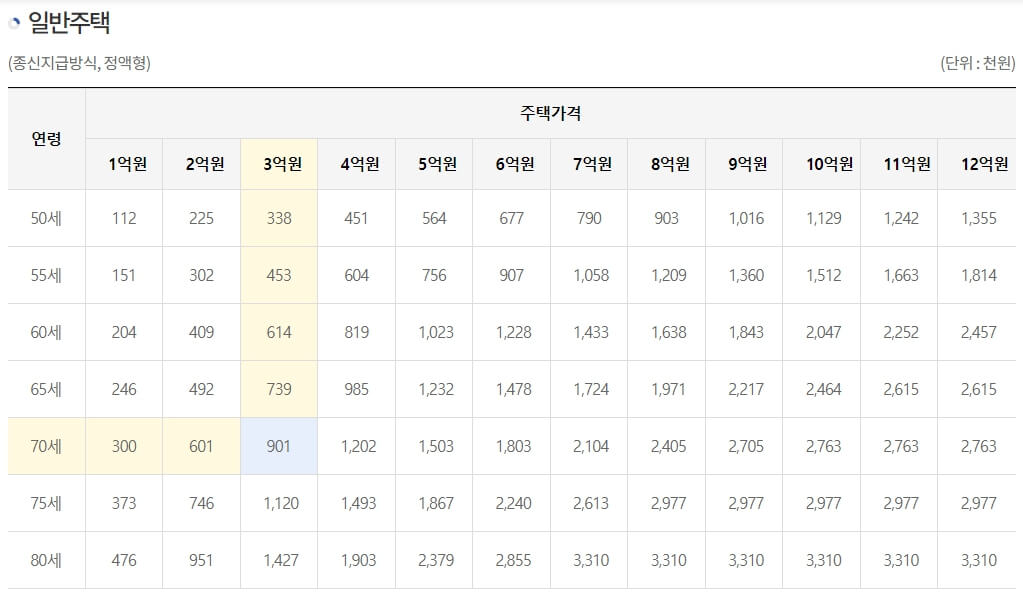Screen dimensions: 1023x595
Task: Click the (단위 : 천원) unit label
Action: pyautogui.click(x=980, y=60)
